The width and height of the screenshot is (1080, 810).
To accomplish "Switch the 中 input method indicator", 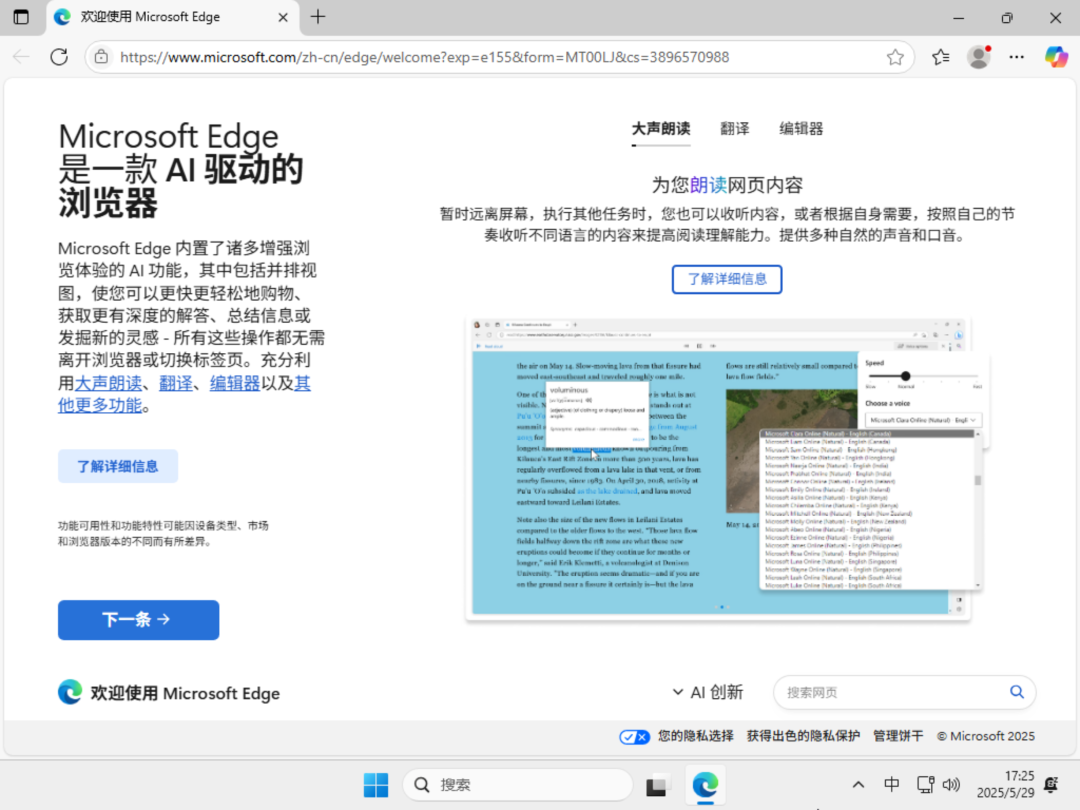I will (891, 785).
